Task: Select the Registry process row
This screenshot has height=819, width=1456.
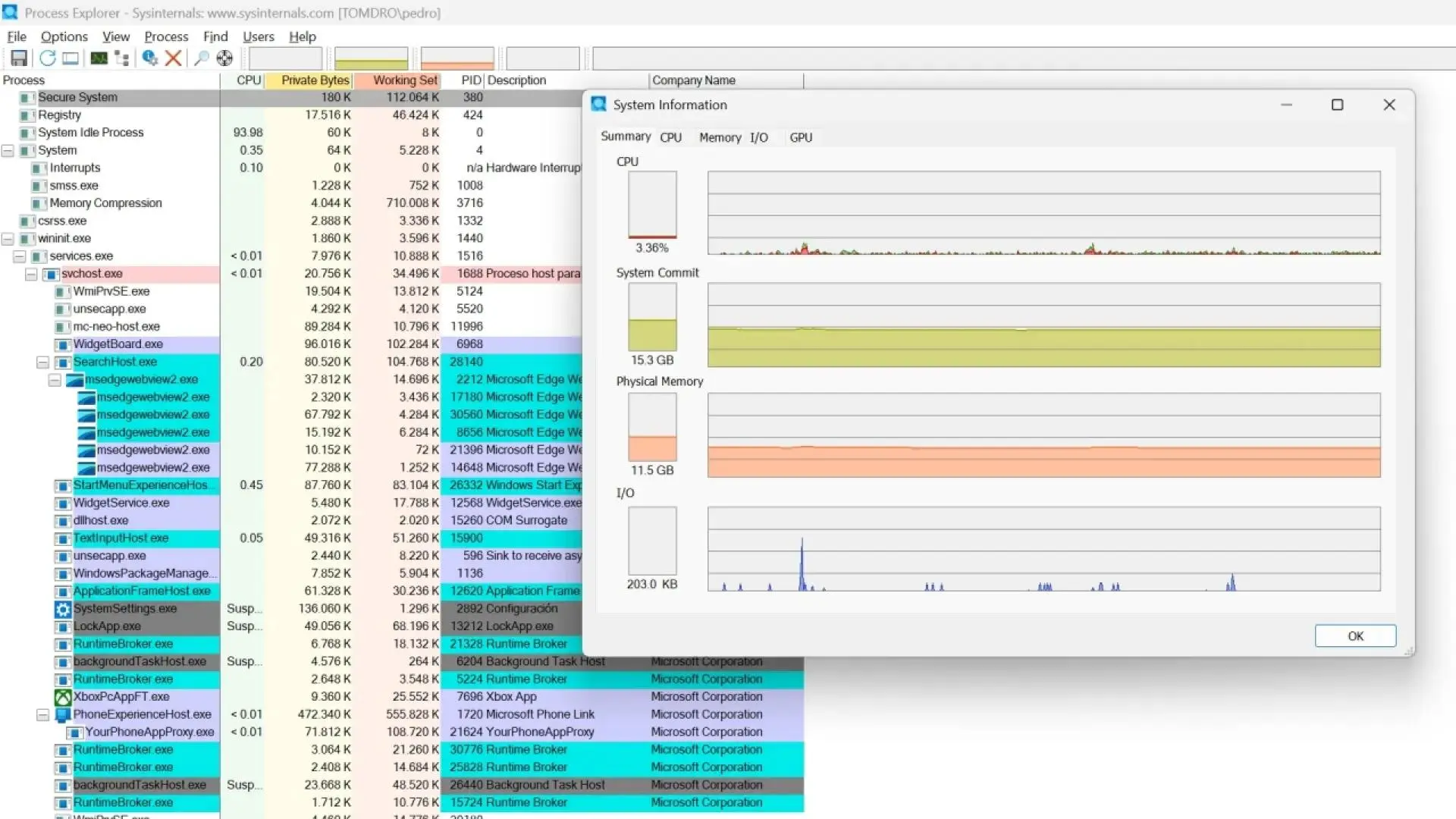Action: 292,115
